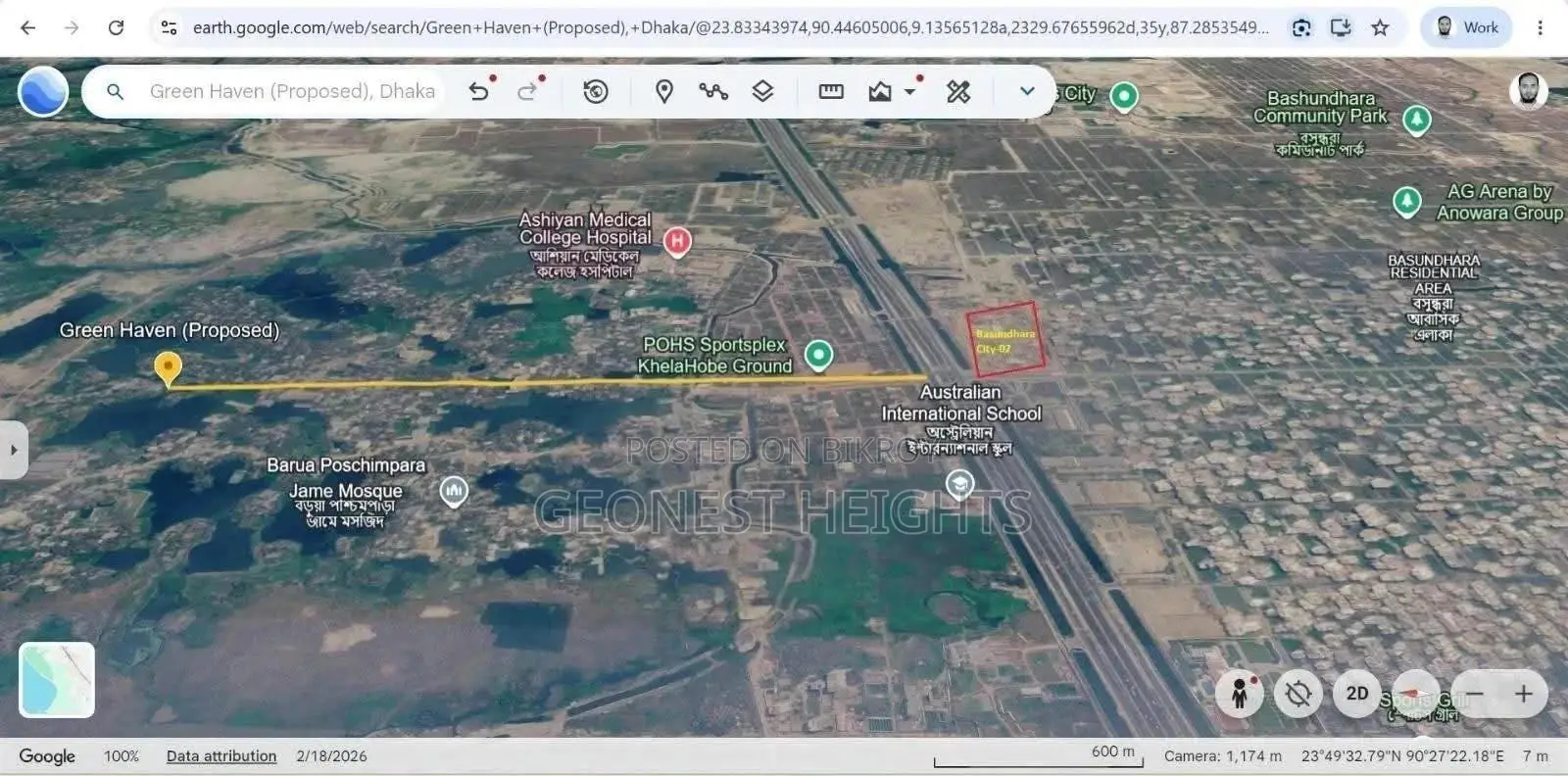Click the 7 m elevation readout
Viewport: 1568px width, 776px height.
pyautogui.click(x=1536, y=756)
